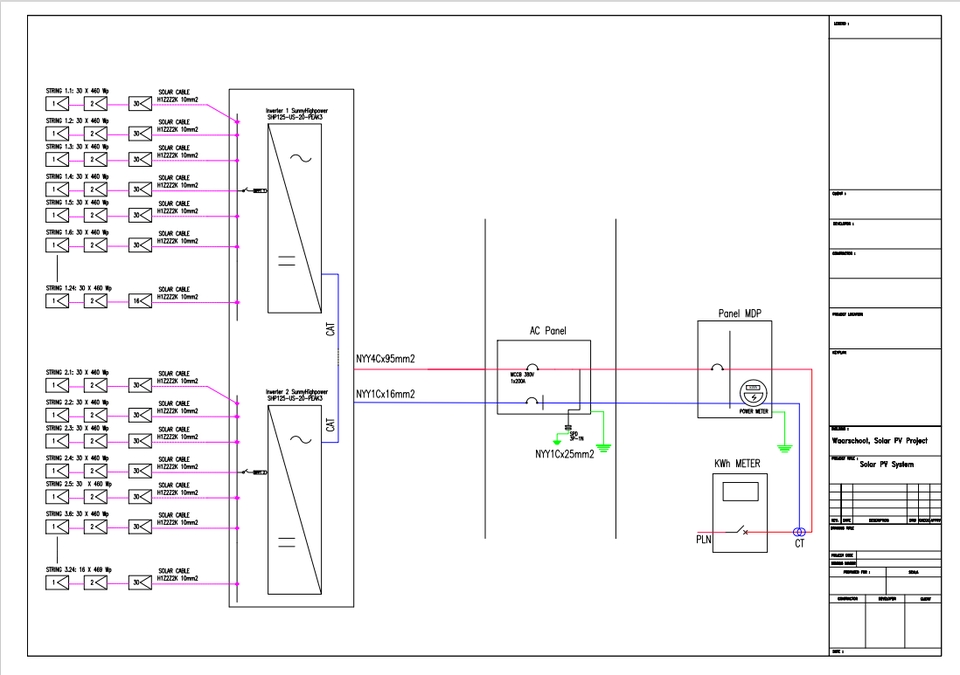Click the Panel MDP title text

(x=740, y=314)
